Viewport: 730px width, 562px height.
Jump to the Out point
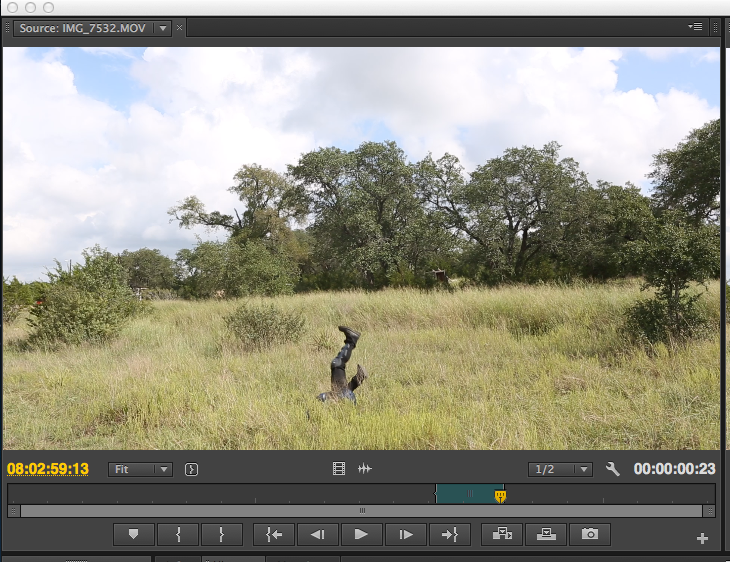[x=450, y=534]
